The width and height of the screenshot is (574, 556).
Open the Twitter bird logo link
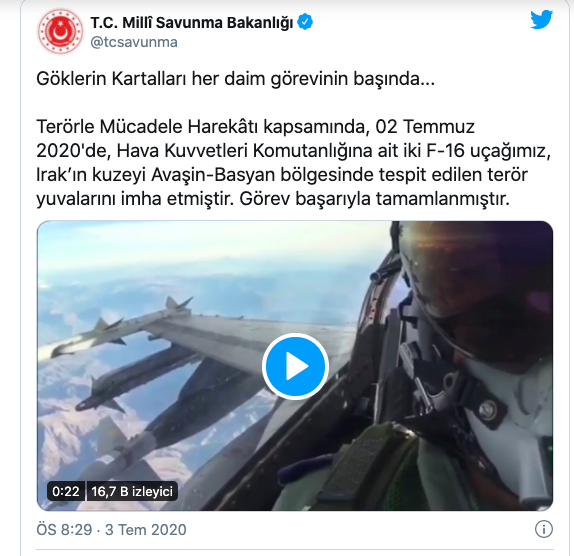tap(541, 20)
